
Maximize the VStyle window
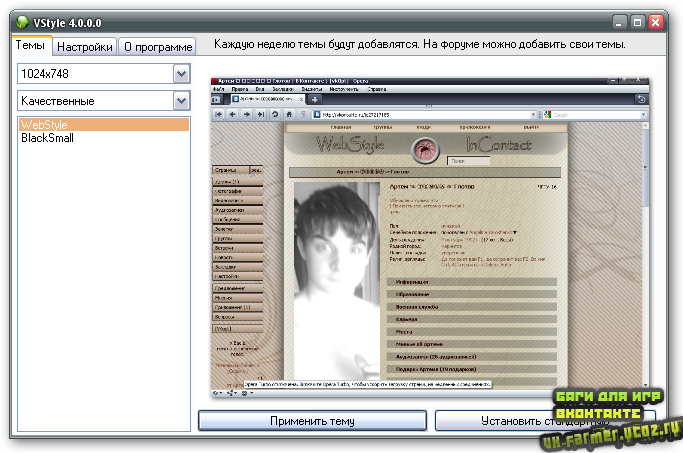tap(637, 22)
